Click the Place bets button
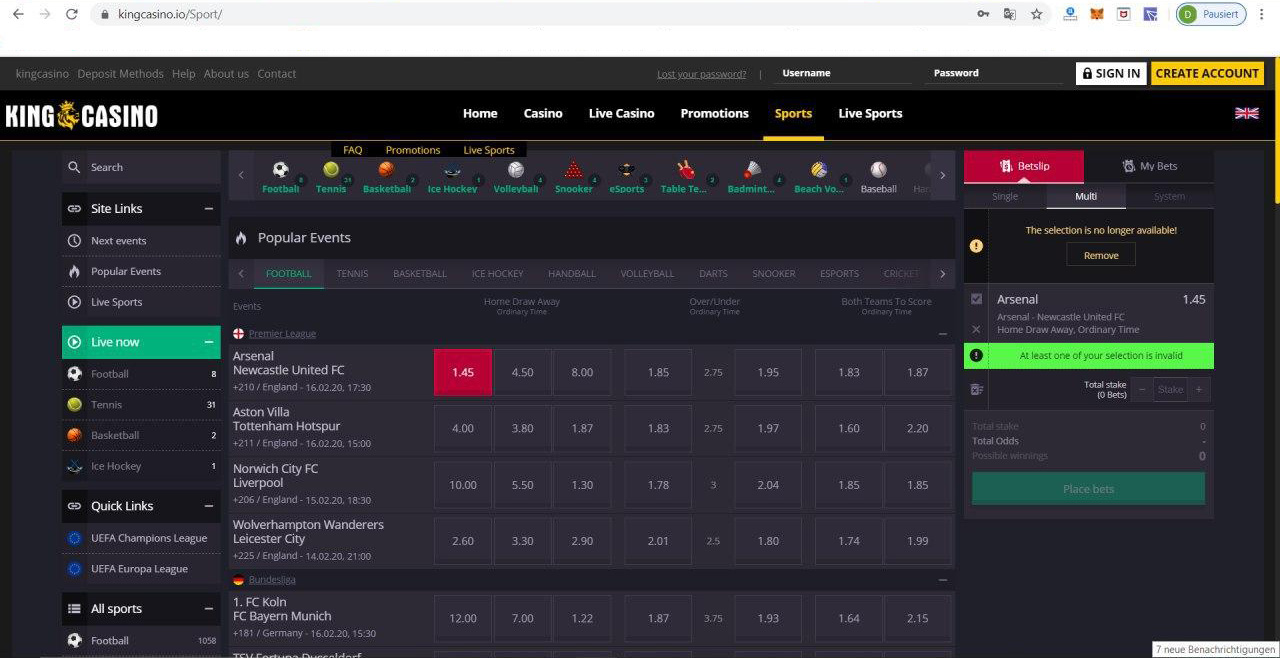This screenshot has height=658, width=1280. (x=1088, y=489)
